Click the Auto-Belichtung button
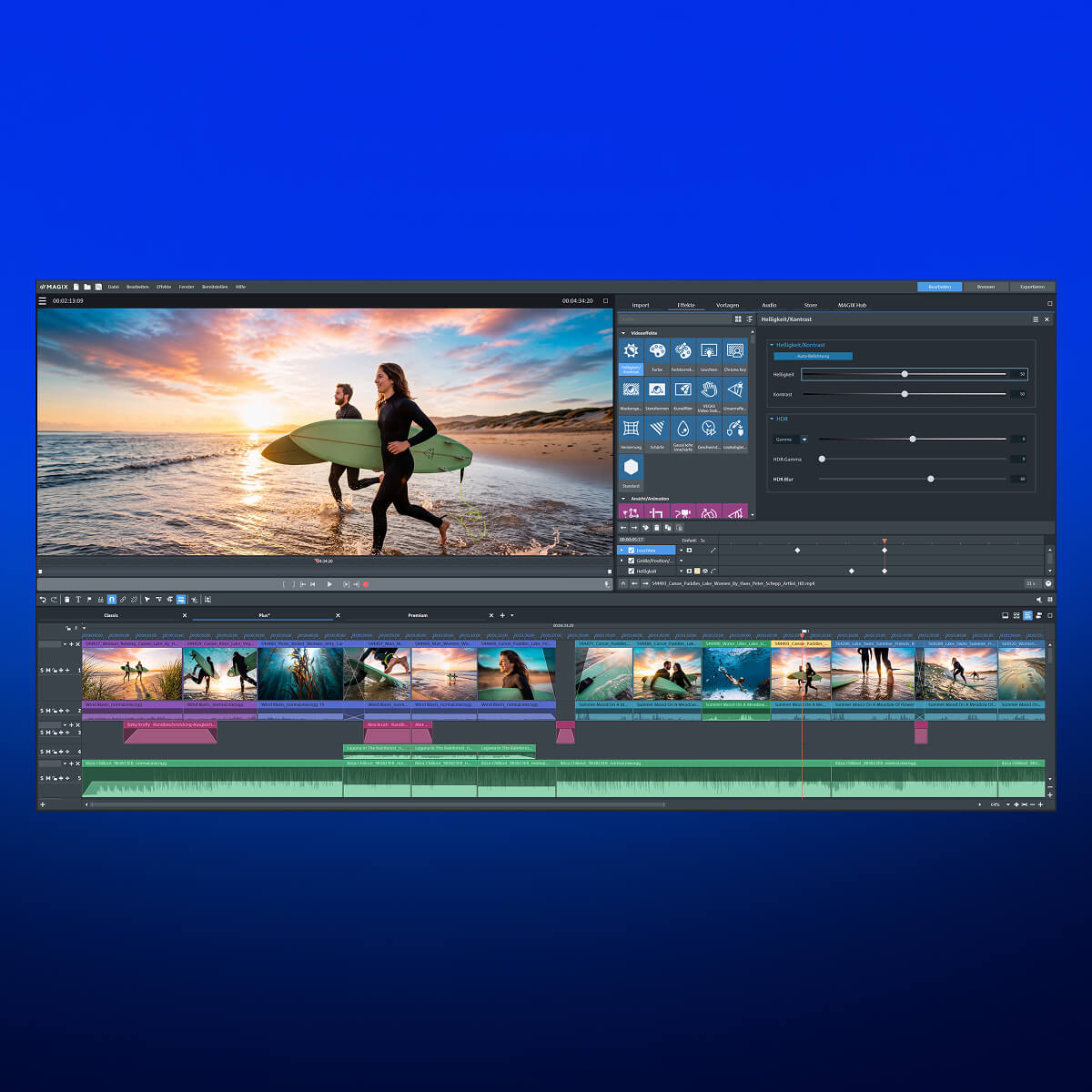This screenshot has width=1092, height=1092. click(x=814, y=356)
